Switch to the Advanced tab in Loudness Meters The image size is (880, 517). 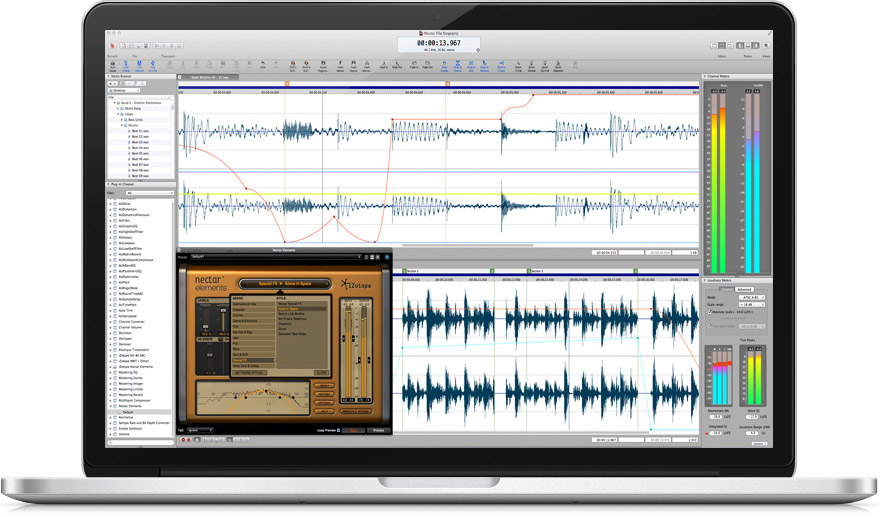(x=744, y=290)
